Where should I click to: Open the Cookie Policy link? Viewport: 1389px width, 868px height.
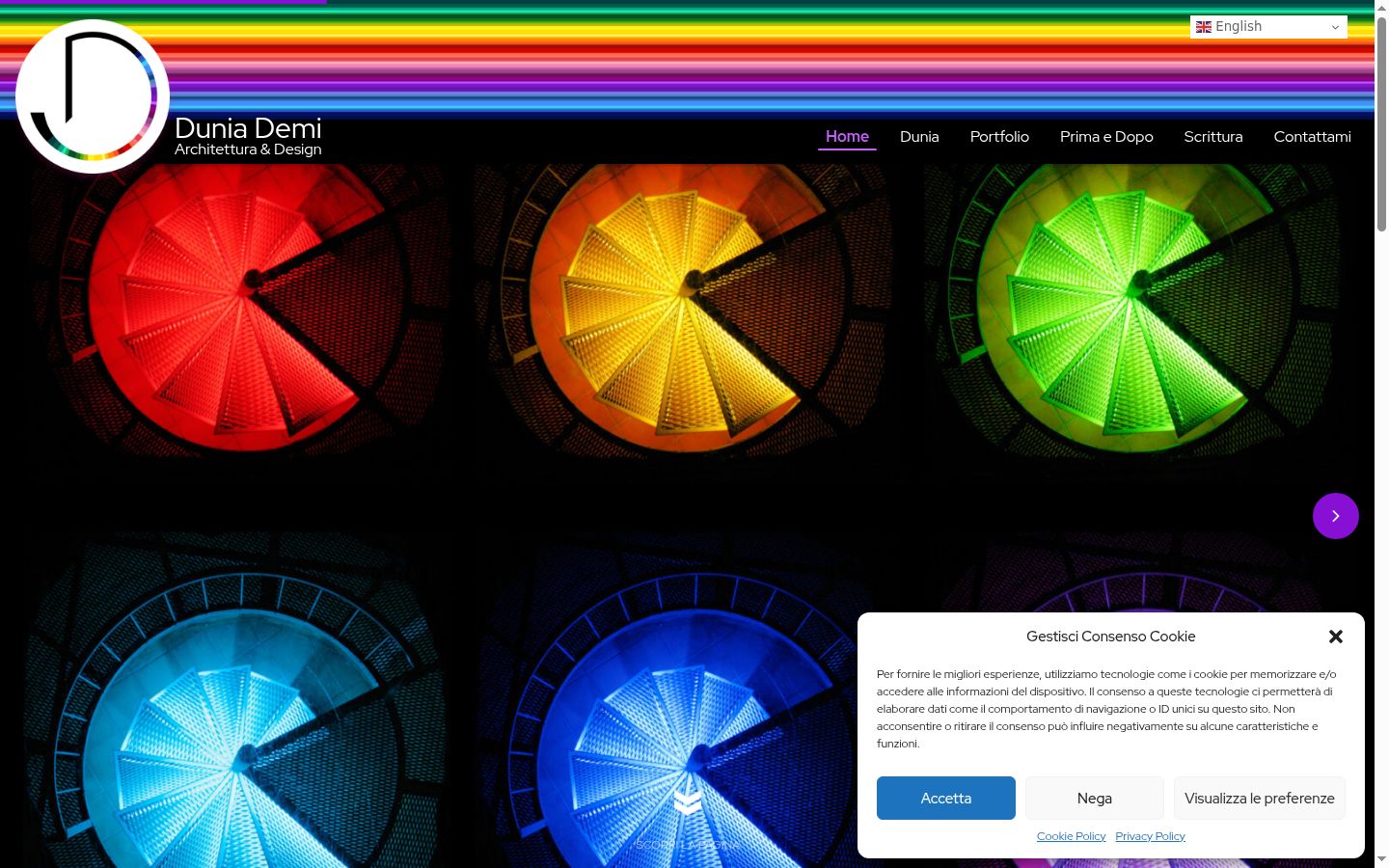point(1071,836)
